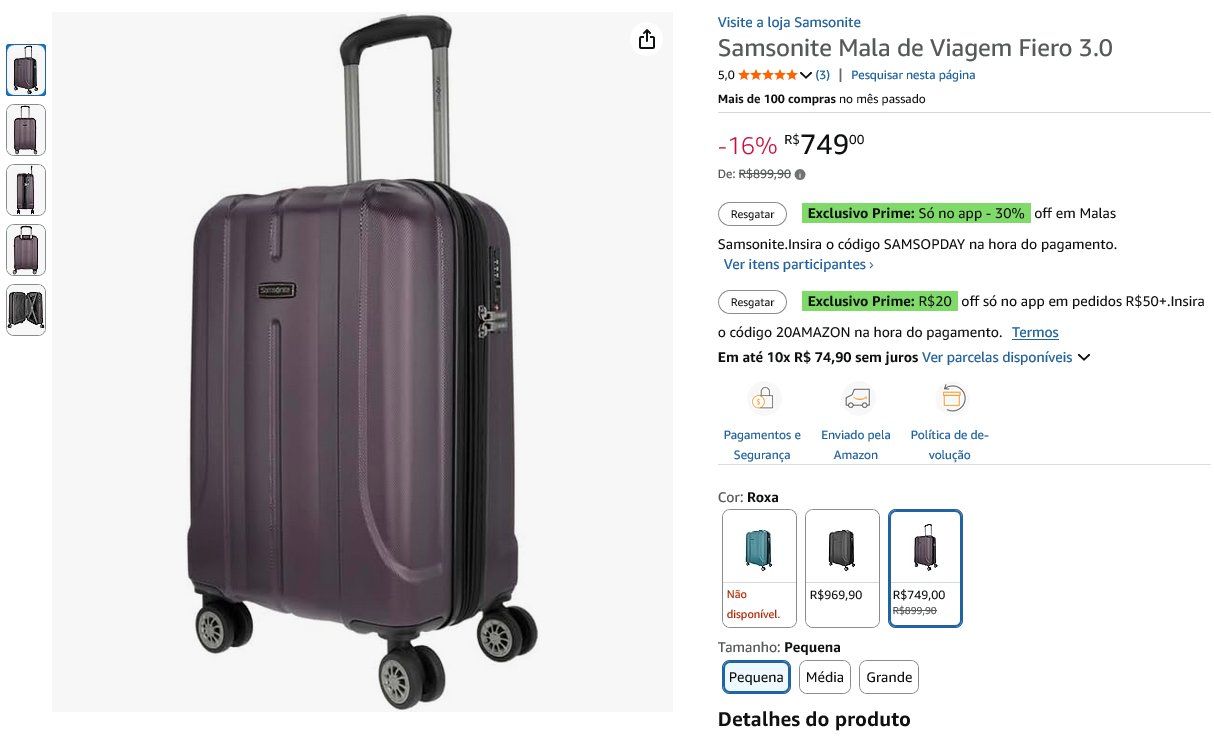Click the Enviado pela Amazon truck icon

[x=856, y=399]
